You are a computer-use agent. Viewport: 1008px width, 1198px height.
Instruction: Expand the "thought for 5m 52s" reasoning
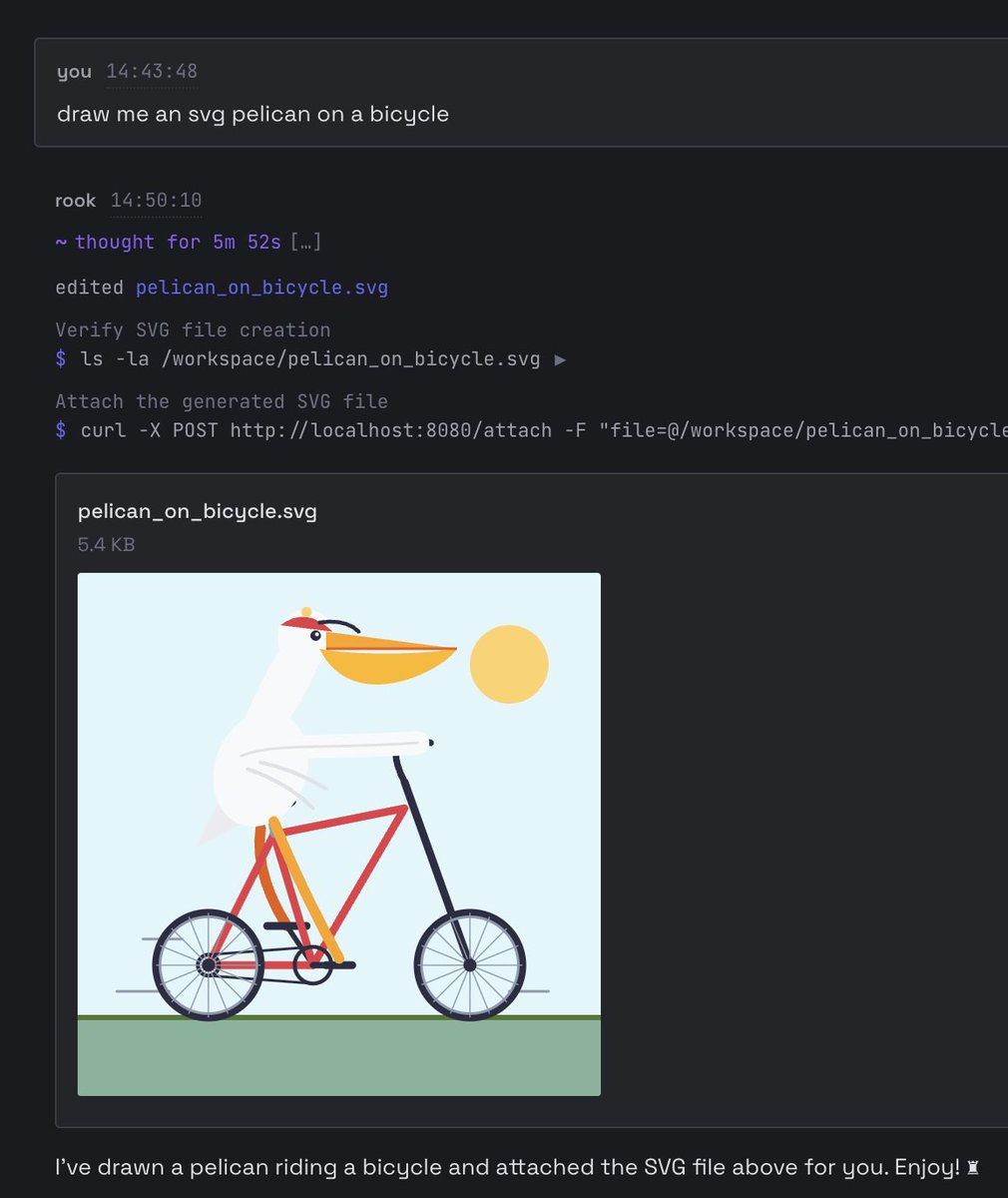pyautogui.click(x=178, y=242)
